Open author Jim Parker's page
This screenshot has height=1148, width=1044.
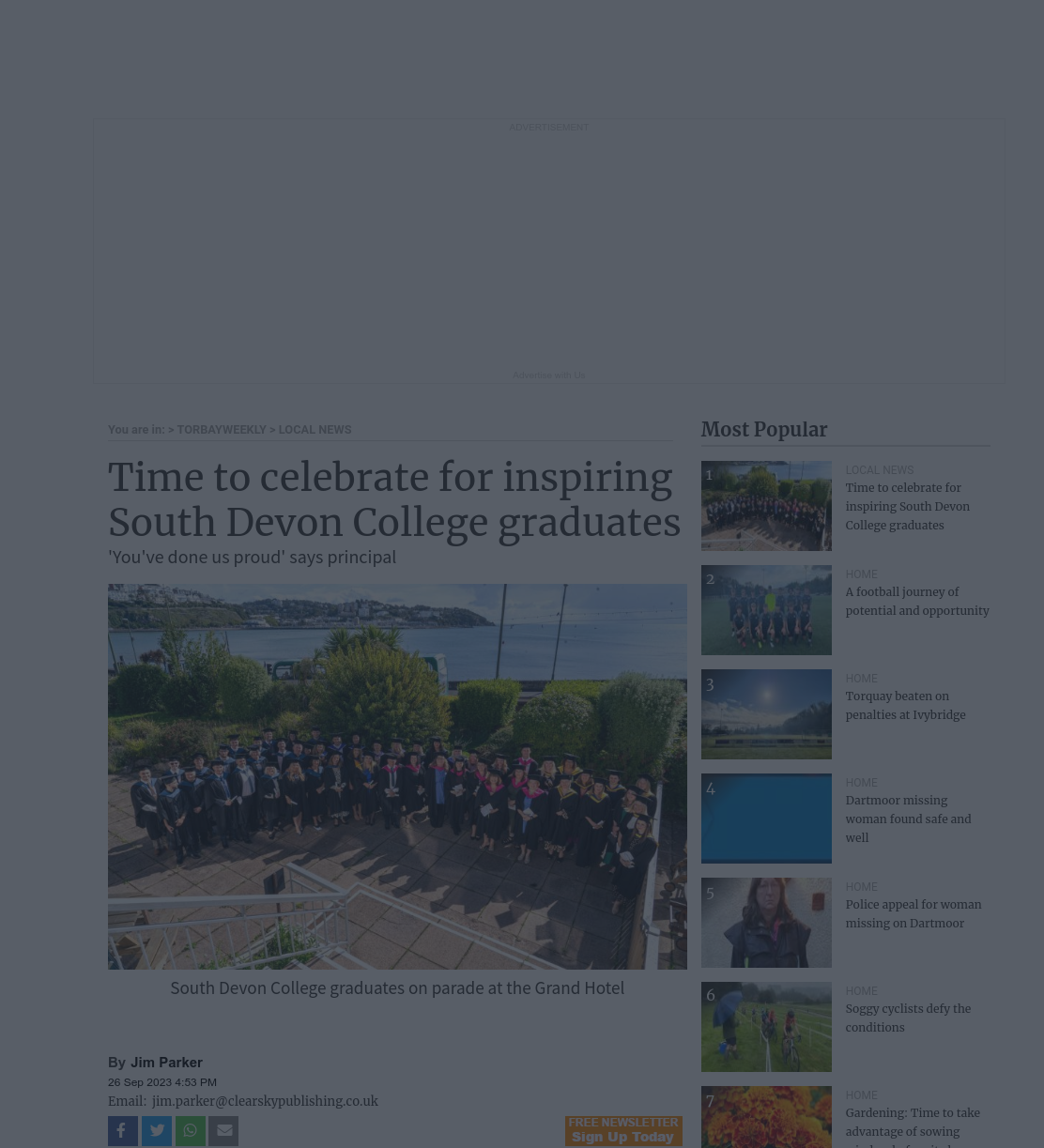[x=166, y=1063]
